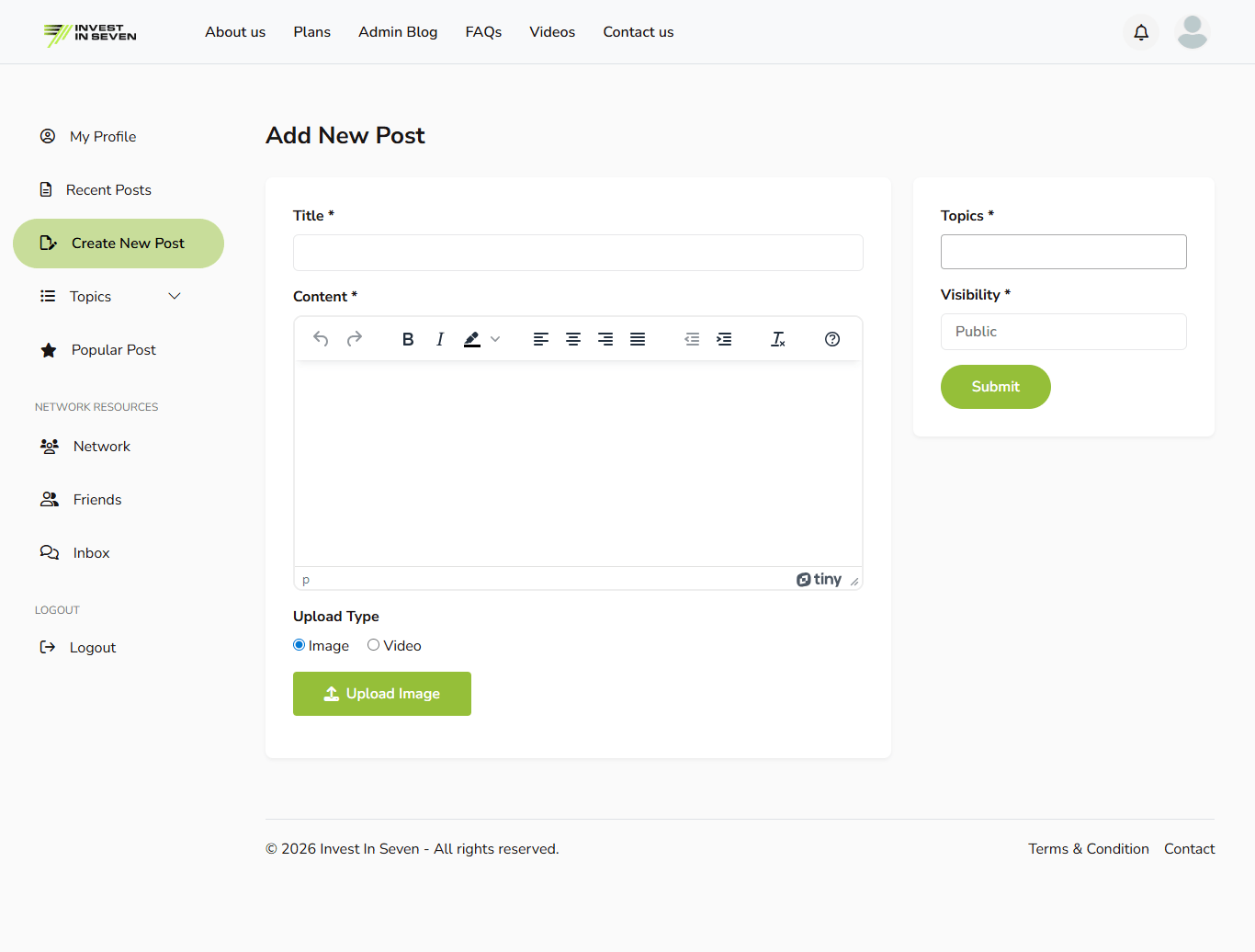Open the editor help icon
Image resolution: width=1255 pixels, height=952 pixels.
click(x=832, y=339)
